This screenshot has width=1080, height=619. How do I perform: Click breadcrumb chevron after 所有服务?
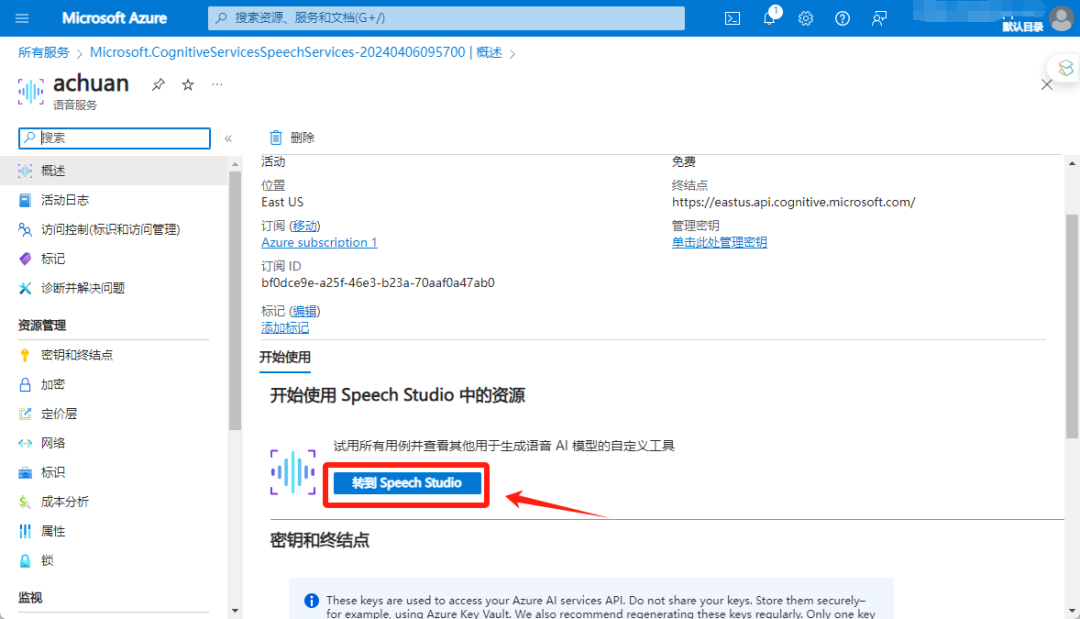point(80,54)
